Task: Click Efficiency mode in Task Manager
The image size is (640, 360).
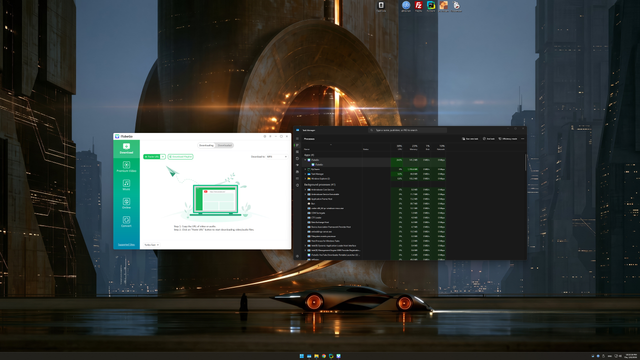Action: pyautogui.click(x=508, y=139)
